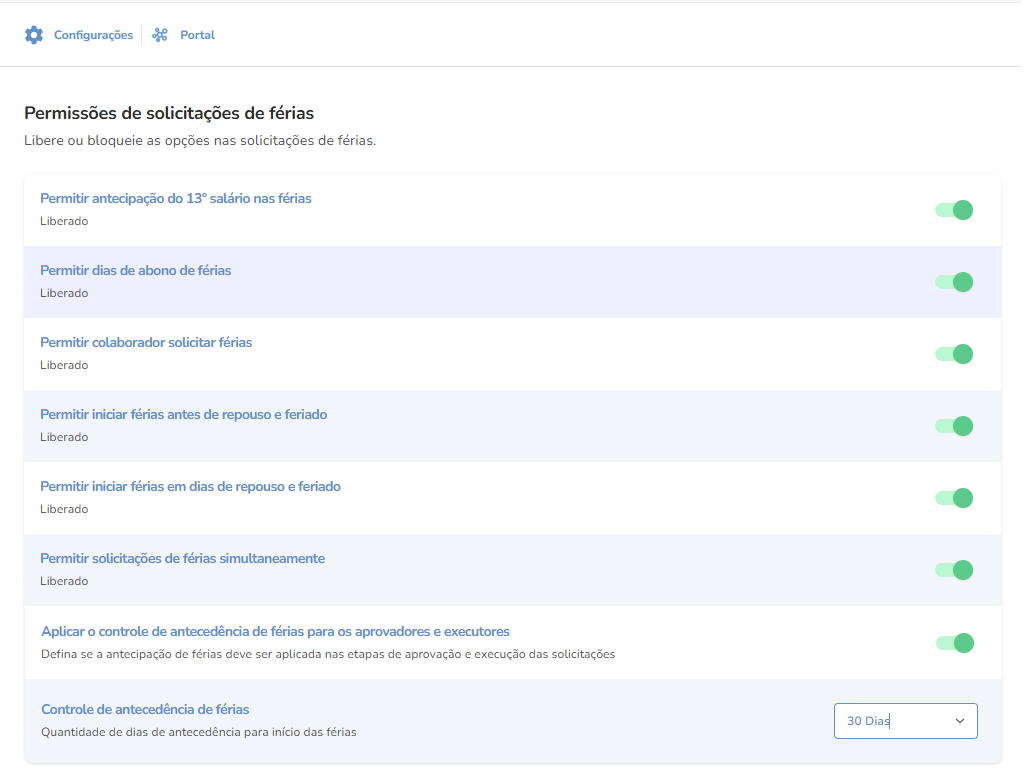Click Quantidade de dias de antecedência description
The image size is (1026, 777).
tap(199, 732)
